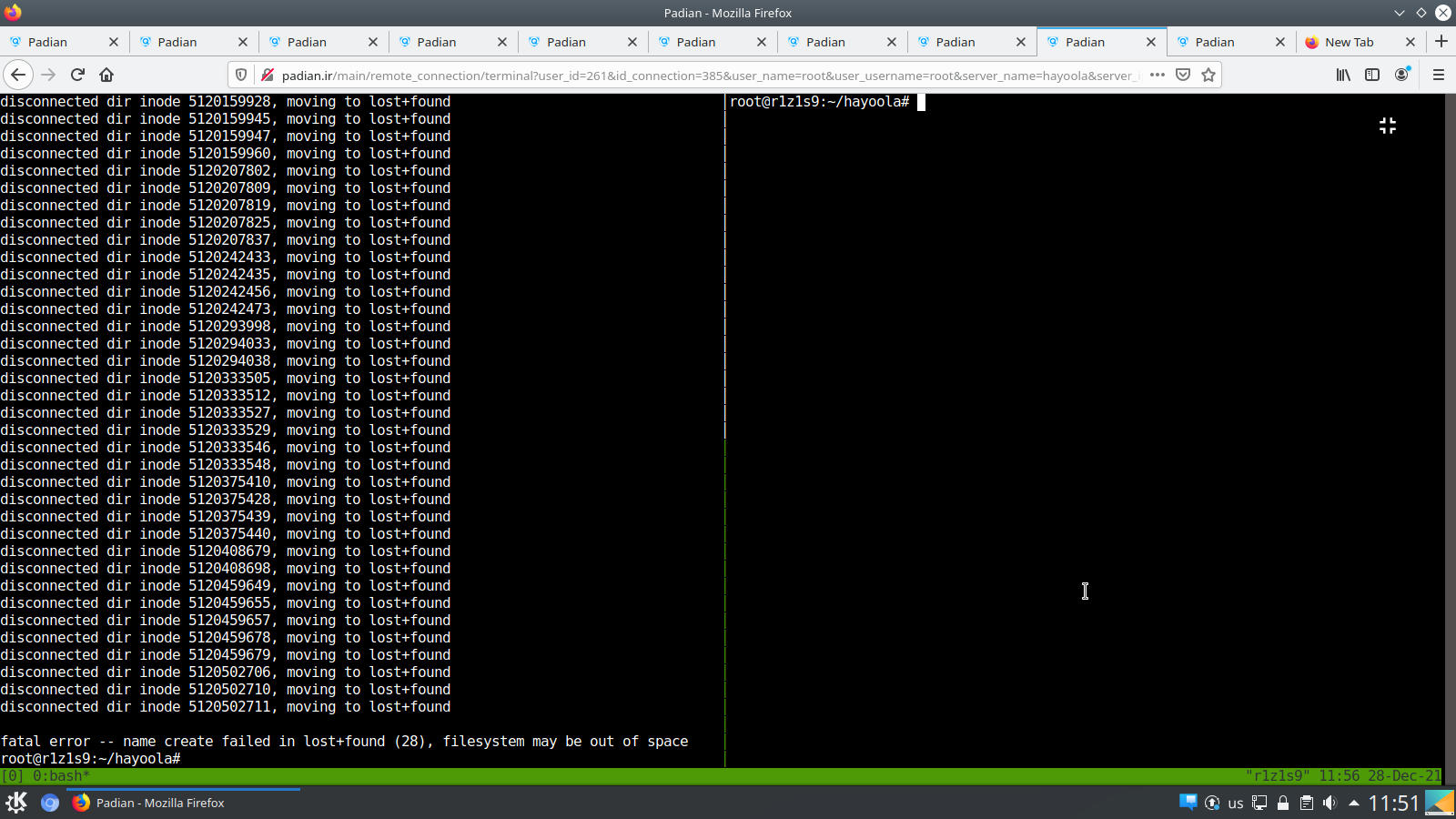Open the Firefox Library icon
The height and width of the screenshot is (819, 1456).
1343,75
